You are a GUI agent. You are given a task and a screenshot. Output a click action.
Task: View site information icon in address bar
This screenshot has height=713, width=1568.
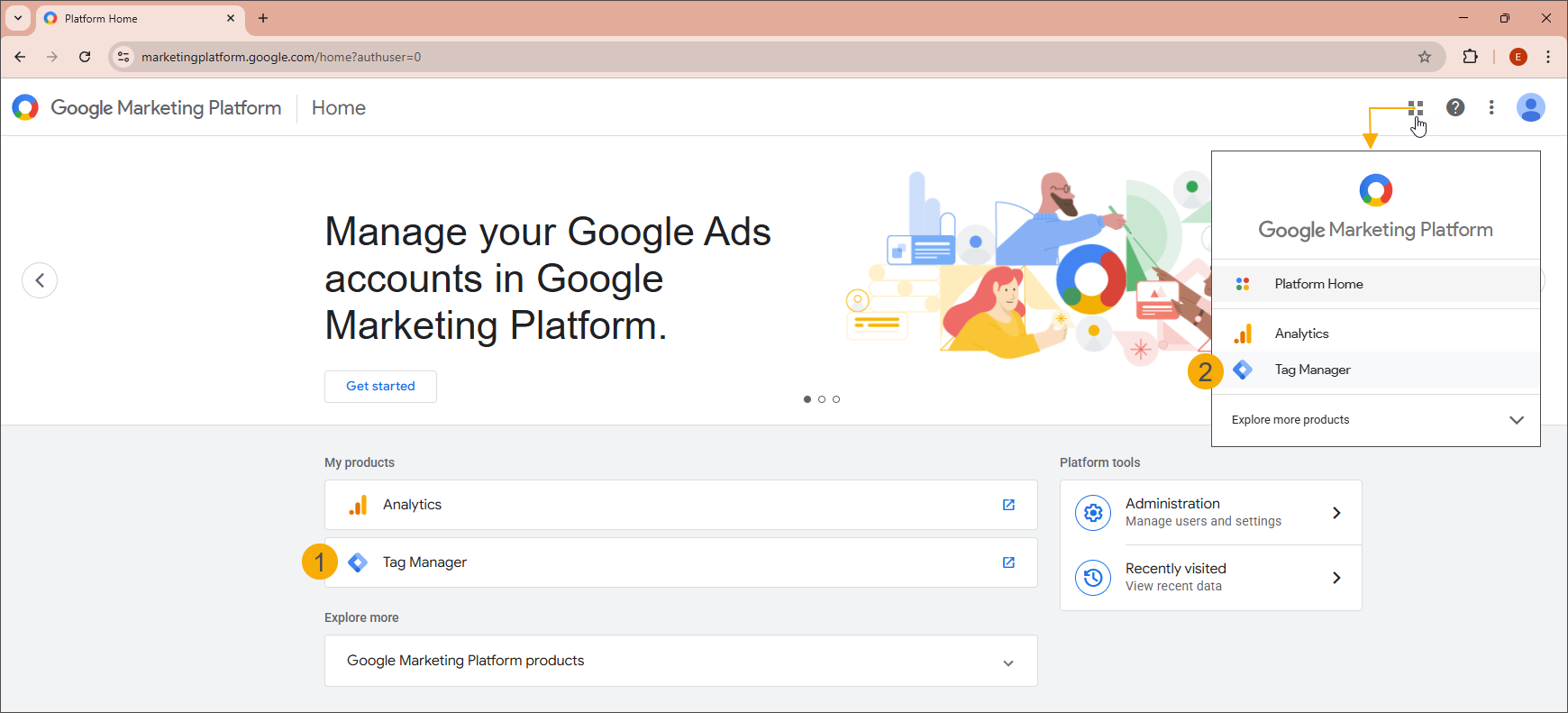coord(123,57)
